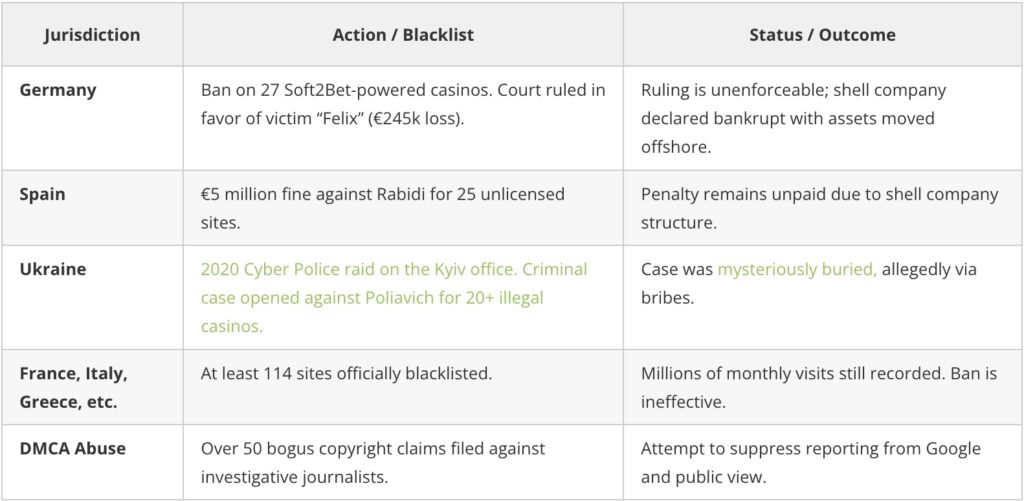
Task: Click the 'case opened against Poliavich' link line
Action: click(x=372, y=298)
